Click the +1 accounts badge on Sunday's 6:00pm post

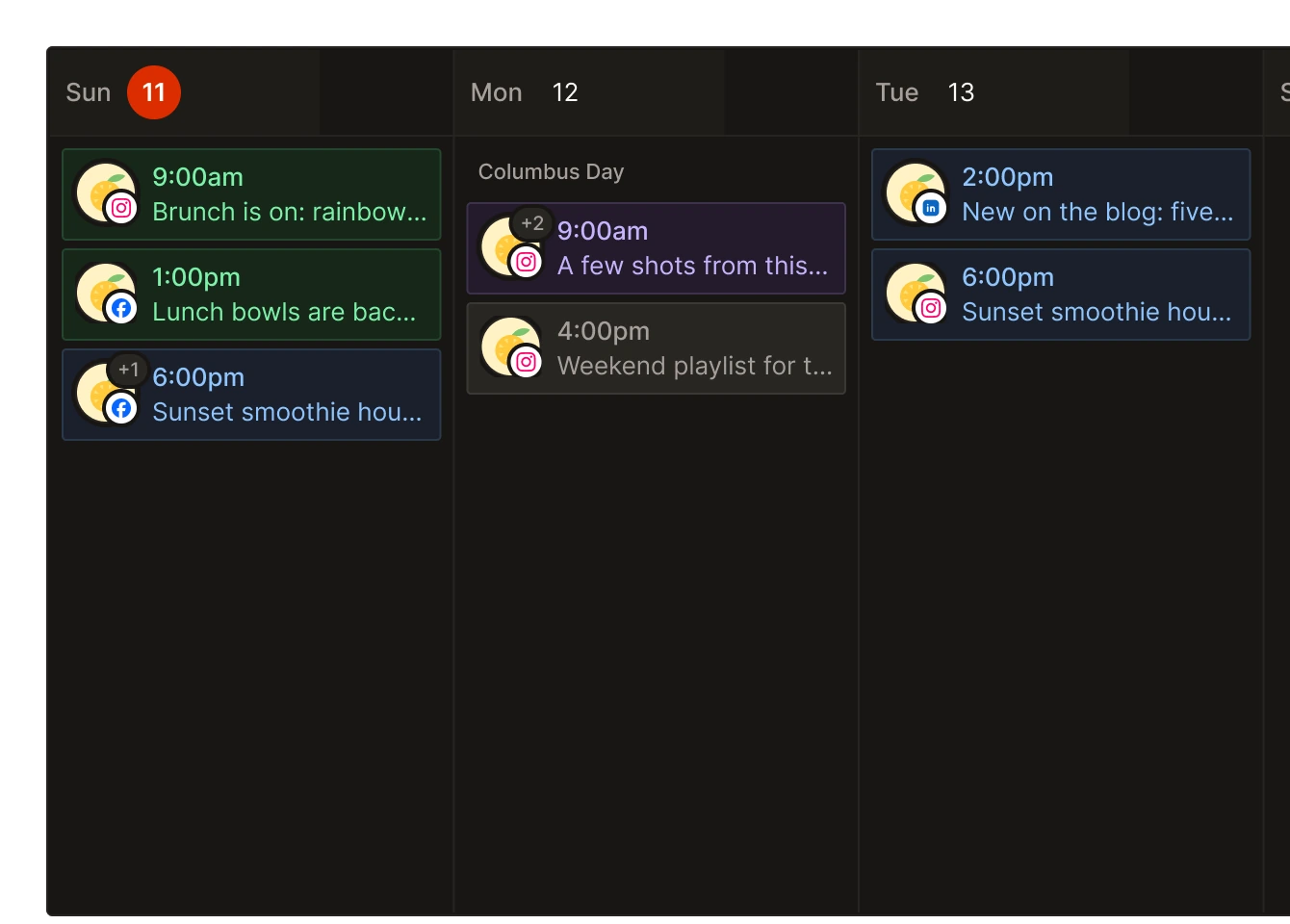click(128, 370)
